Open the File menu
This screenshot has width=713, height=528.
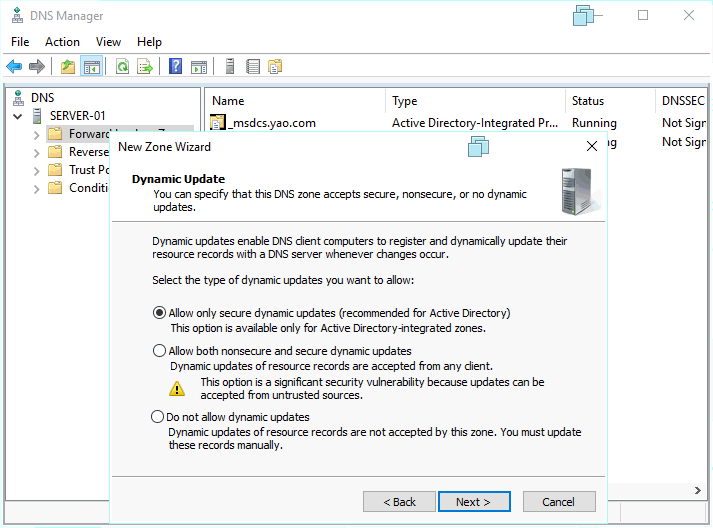20,42
